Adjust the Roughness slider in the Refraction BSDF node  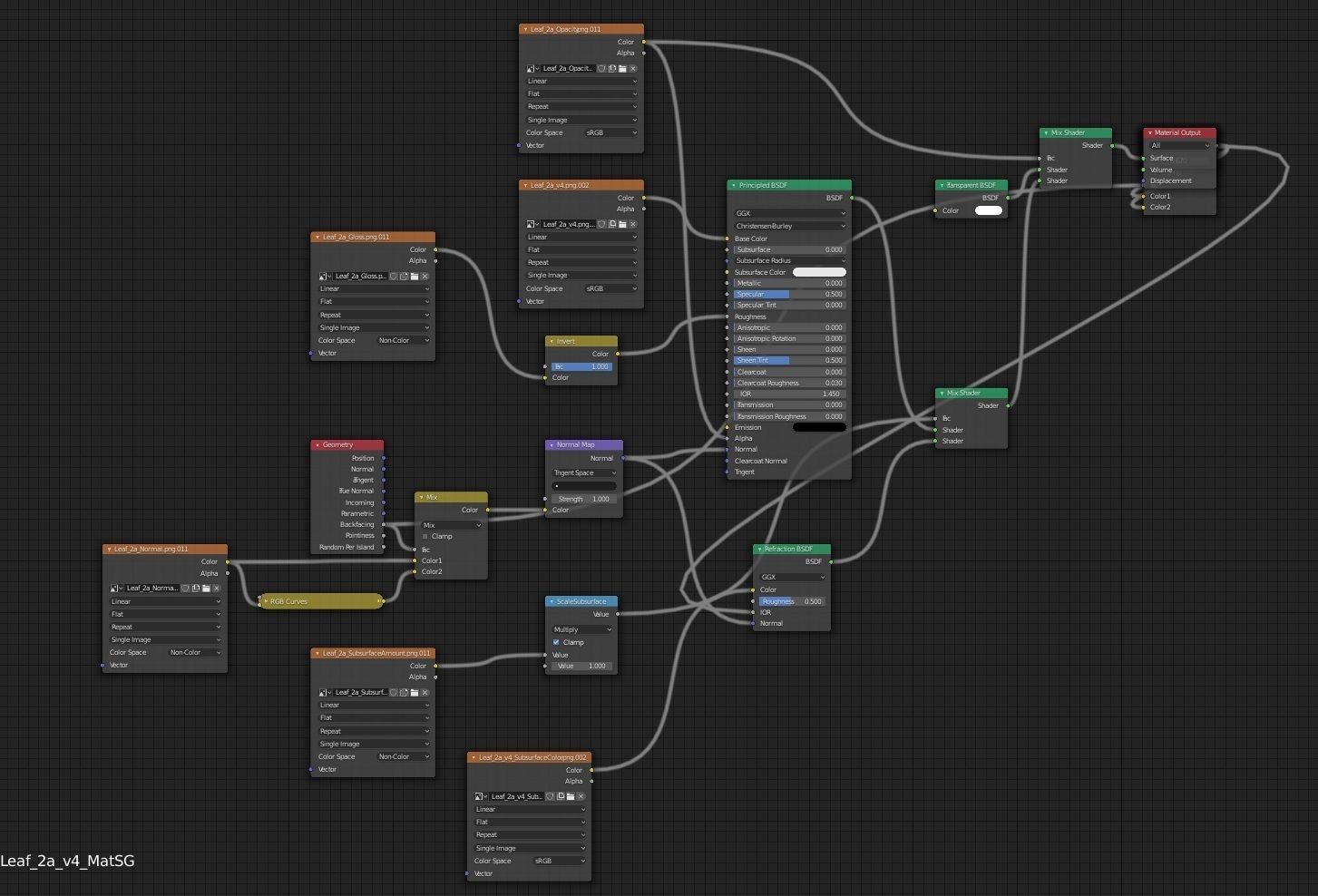coord(790,601)
